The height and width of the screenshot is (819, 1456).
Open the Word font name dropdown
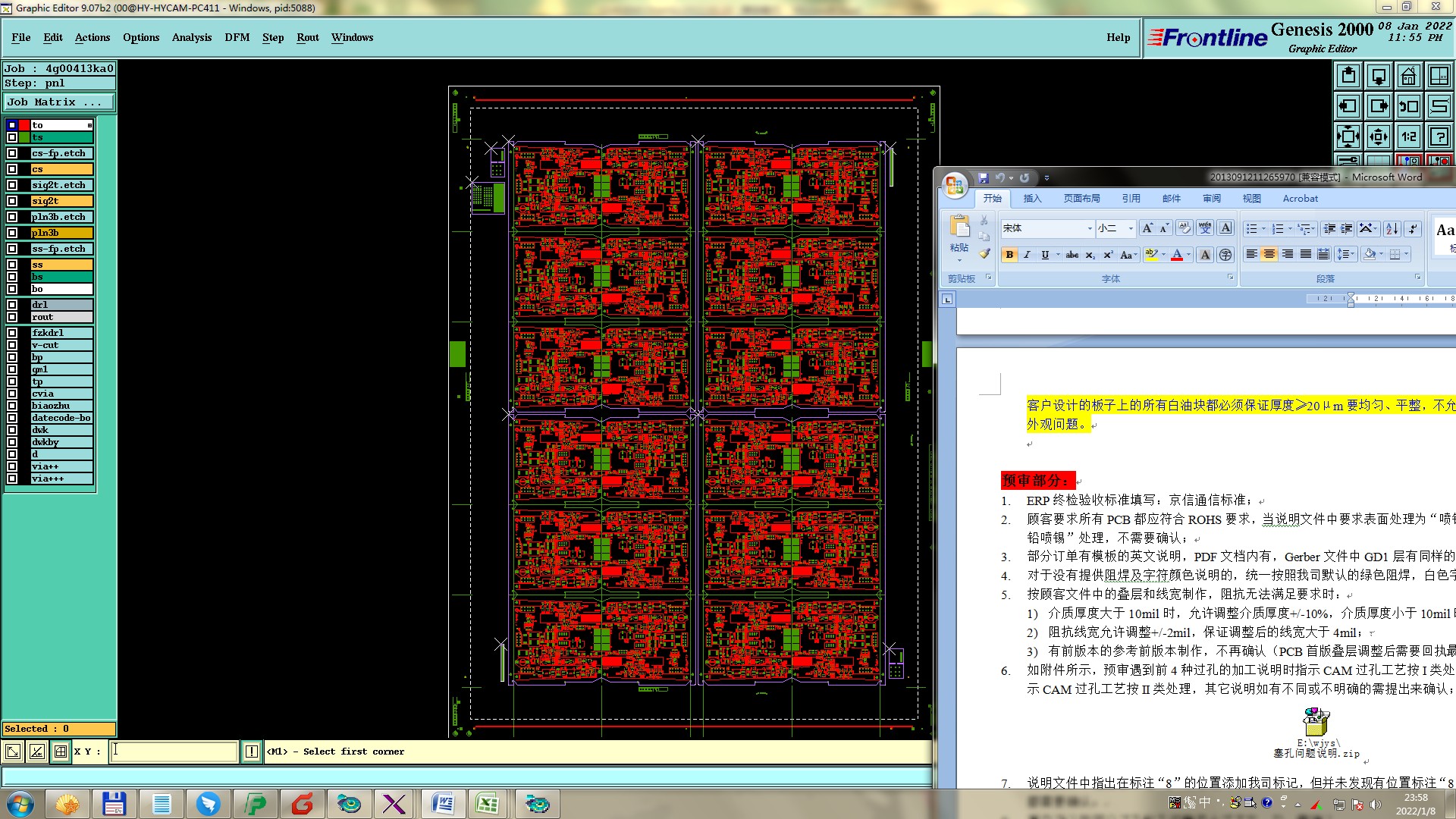pyautogui.click(x=1090, y=228)
